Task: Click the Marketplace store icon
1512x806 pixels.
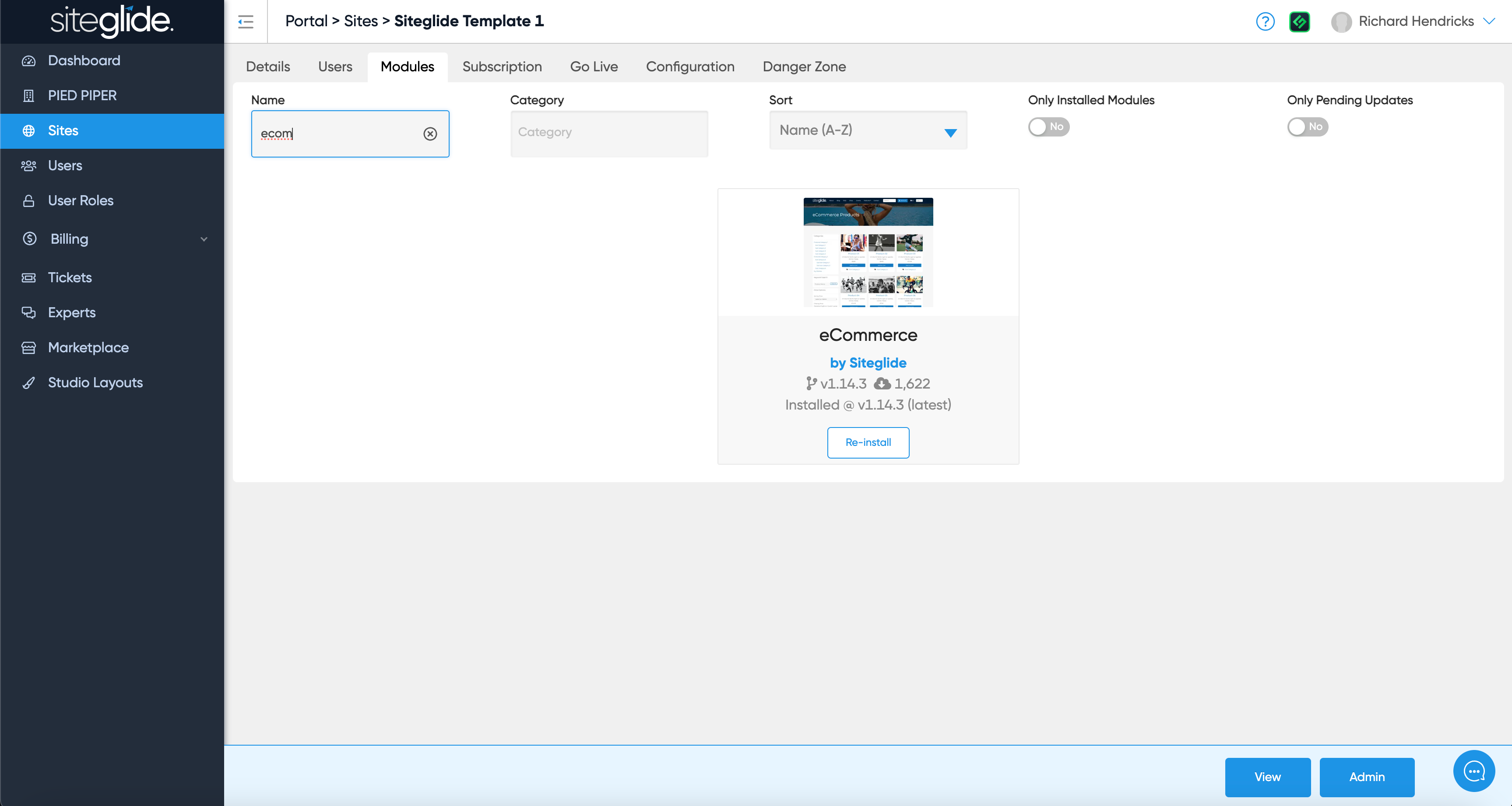Action: [29, 348]
